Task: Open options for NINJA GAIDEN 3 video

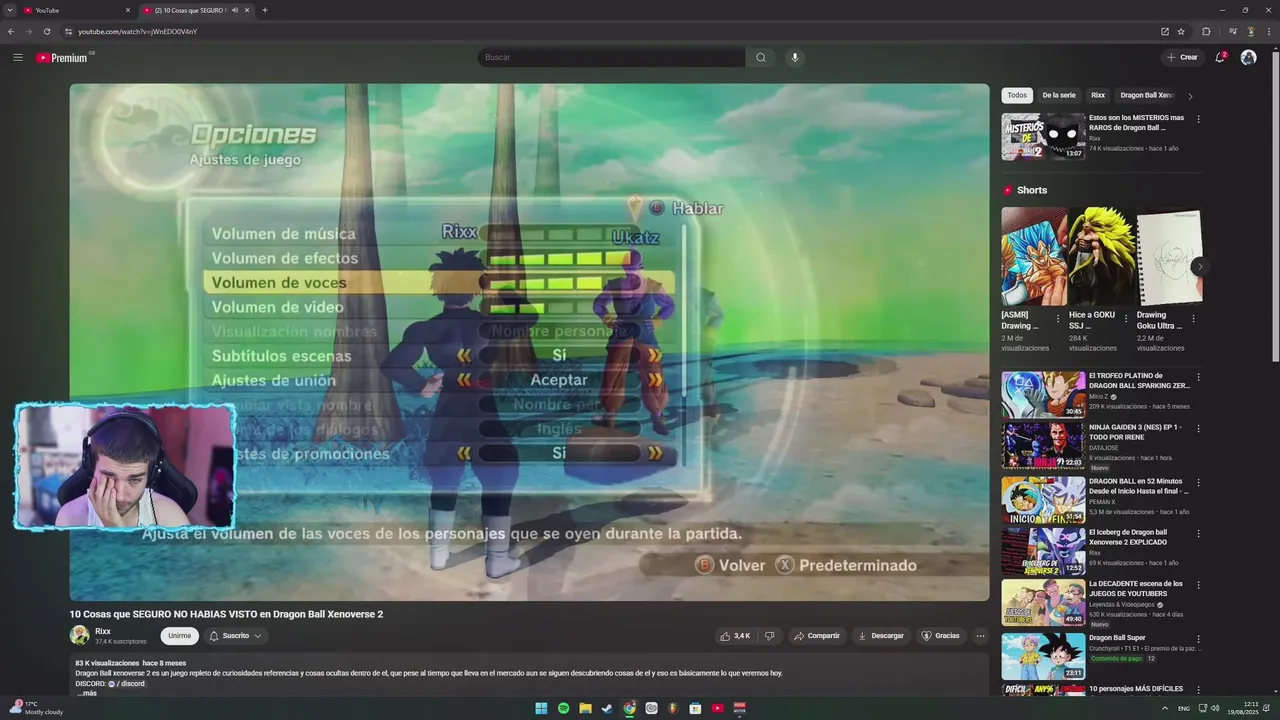Action: 1198,428
